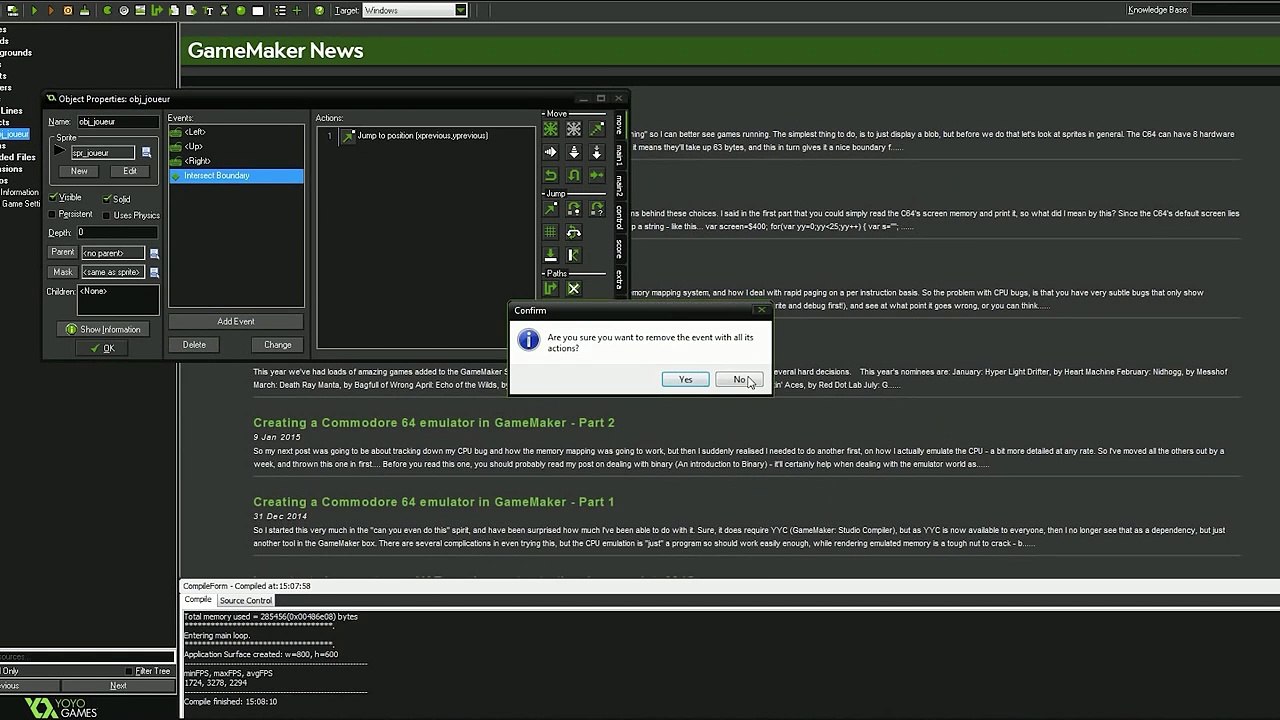This screenshot has width=1280, height=720.
Task: Switch to the extra actions tab
Action: [619, 279]
